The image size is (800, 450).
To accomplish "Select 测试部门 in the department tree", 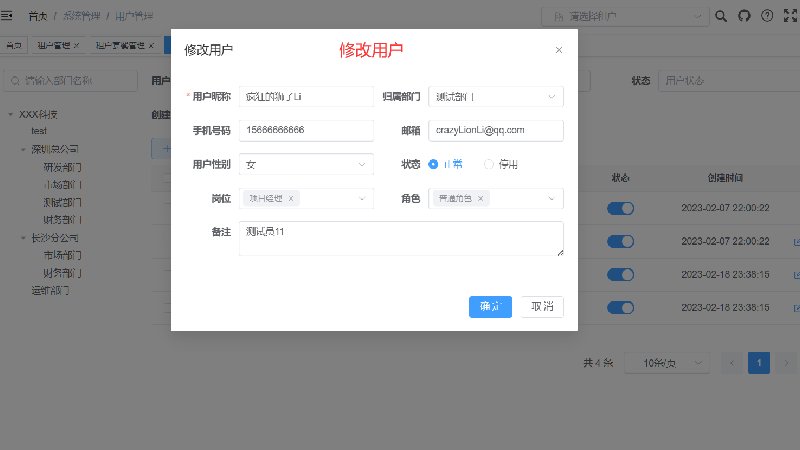I will (62, 203).
